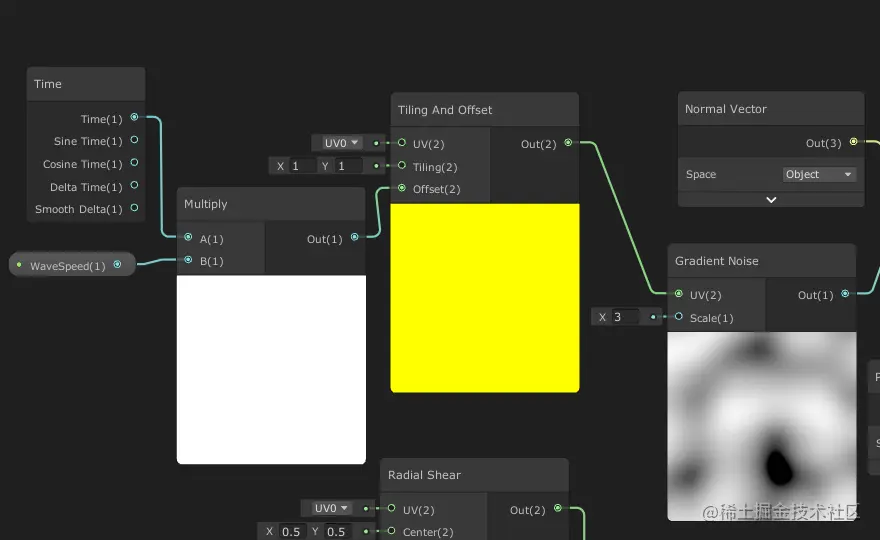880x540 pixels.
Task: Click the WaveSpeed(1) property output port
Action: point(117,264)
